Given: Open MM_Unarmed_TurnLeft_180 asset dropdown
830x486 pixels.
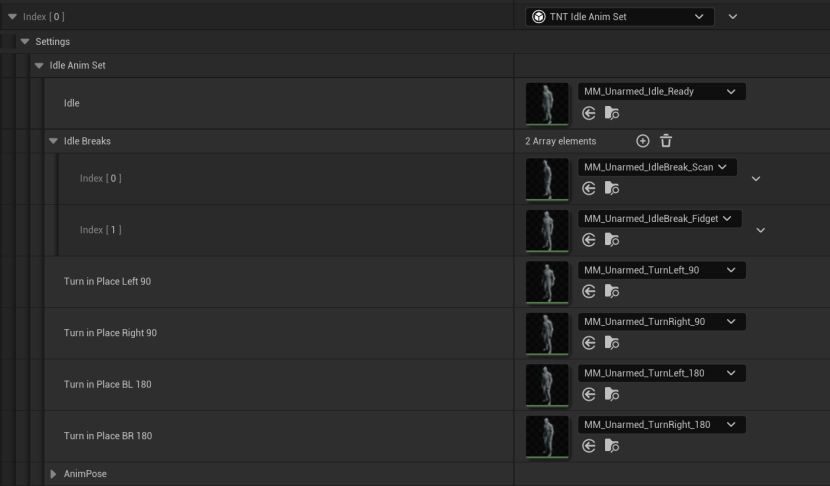Looking at the screenshot, I should pyautogui.click(x=662, y=373).
